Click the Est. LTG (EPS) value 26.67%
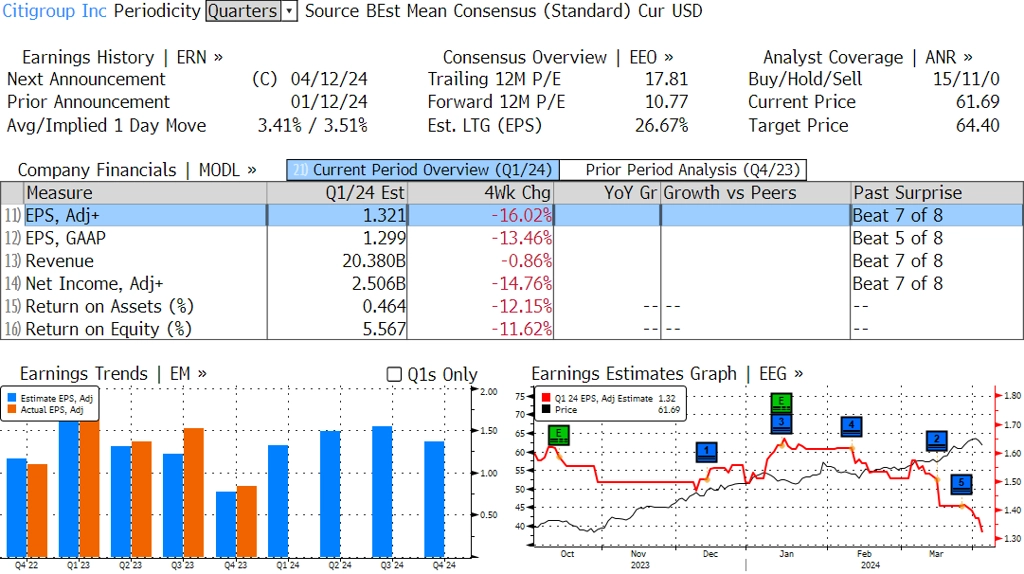The height and width of the screenshot is (574, 1024). tap(662, 125)
